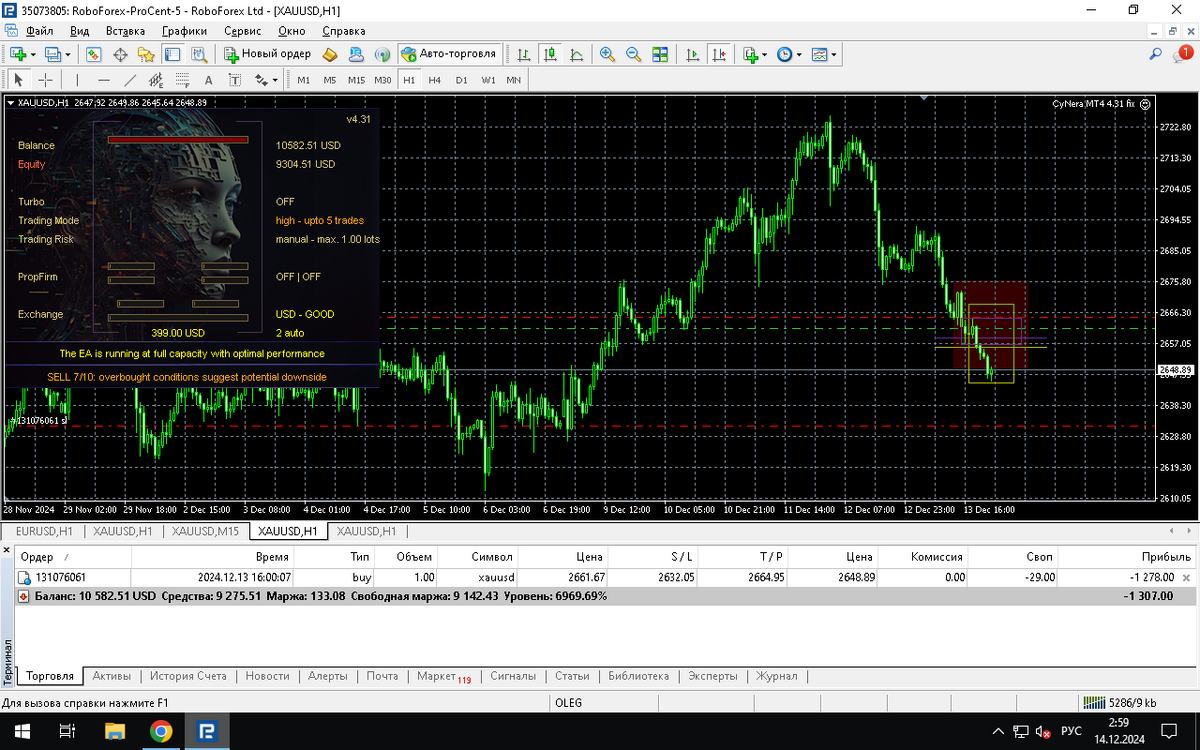This screenshot has width=1200, height=750.
Task: Click the Новый ордер button
Action: [x=267, y=54]
